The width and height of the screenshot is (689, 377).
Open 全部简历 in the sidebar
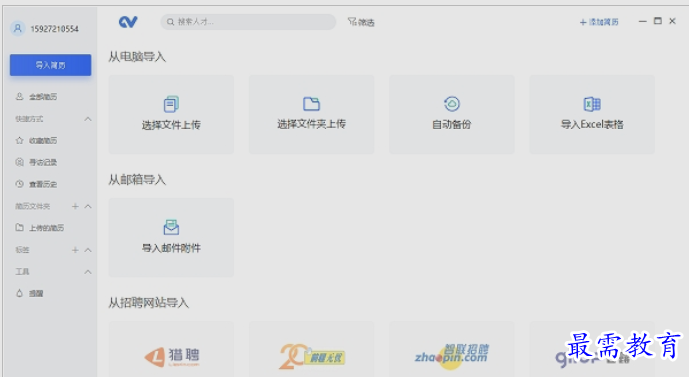(x=36, y=97)
